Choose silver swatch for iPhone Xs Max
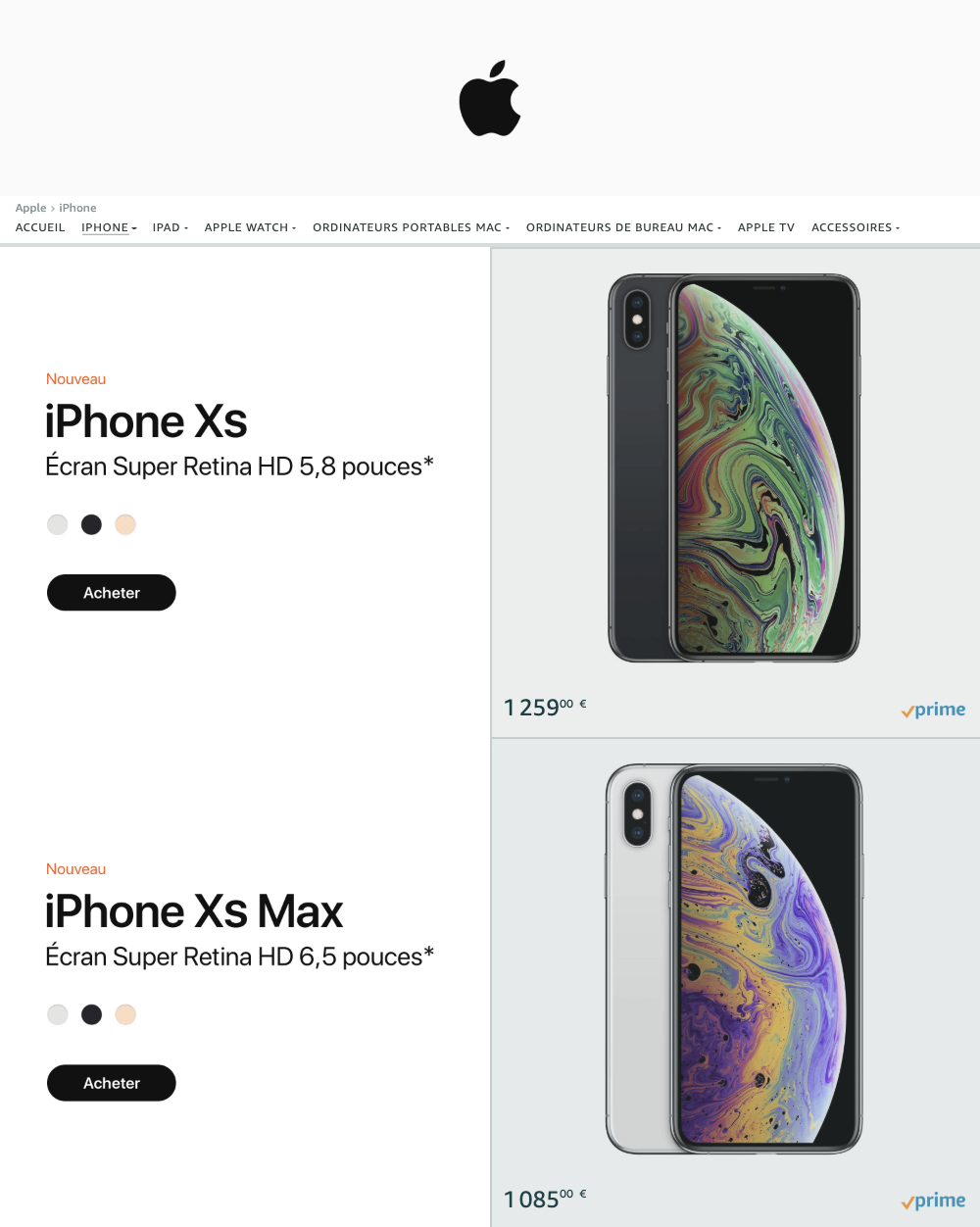The image size is (980, 1227). click(58, 1014)
